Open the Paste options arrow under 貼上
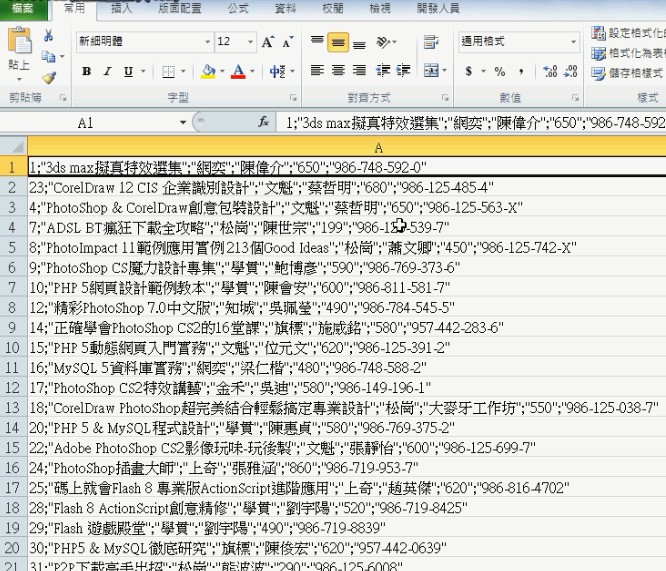666x571 pixels. tap(19, 79)
